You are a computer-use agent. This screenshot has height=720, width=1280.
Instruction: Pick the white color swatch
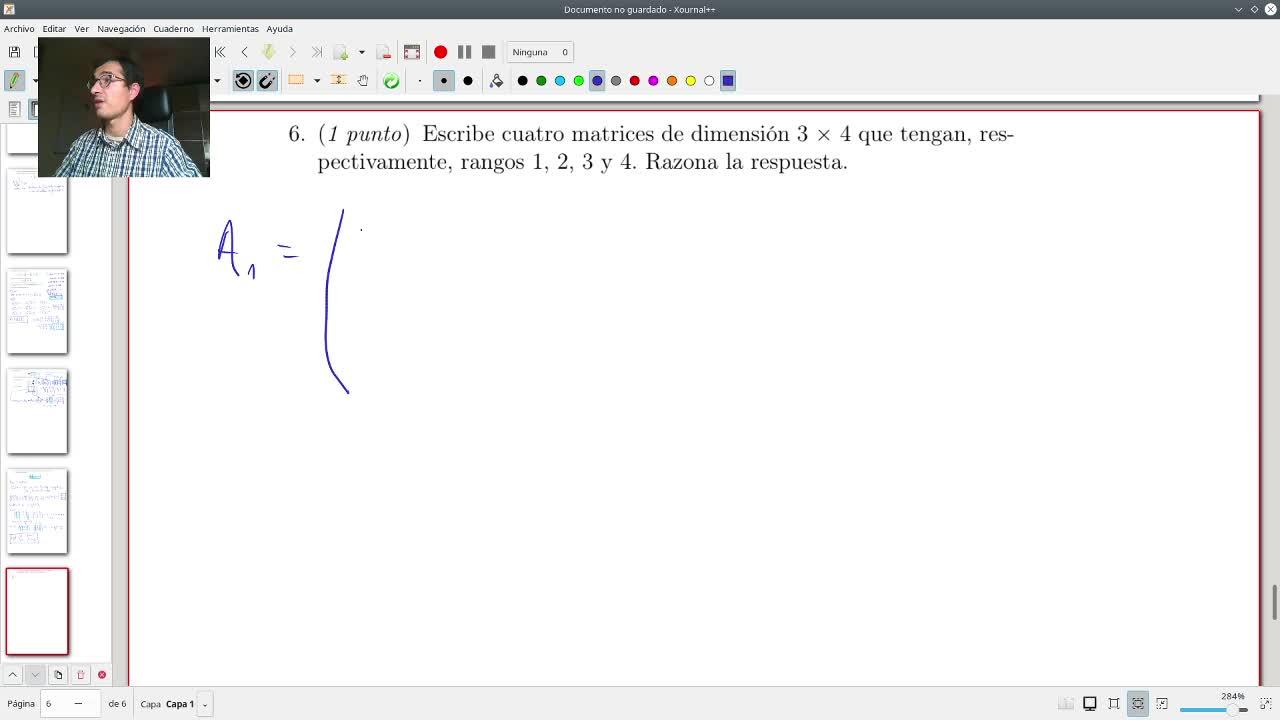pos(709,81)
